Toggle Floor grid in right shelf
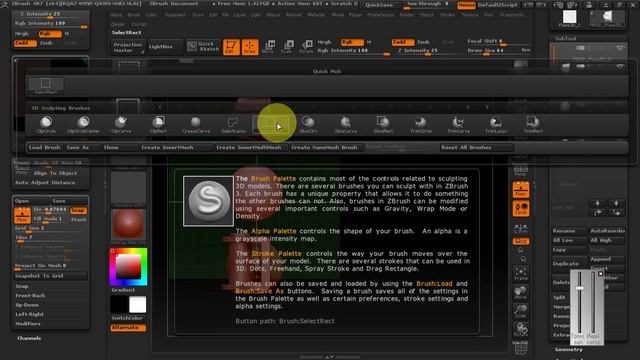Image resolution: width=640 pixels, height=360 pixels. [521, 190]
